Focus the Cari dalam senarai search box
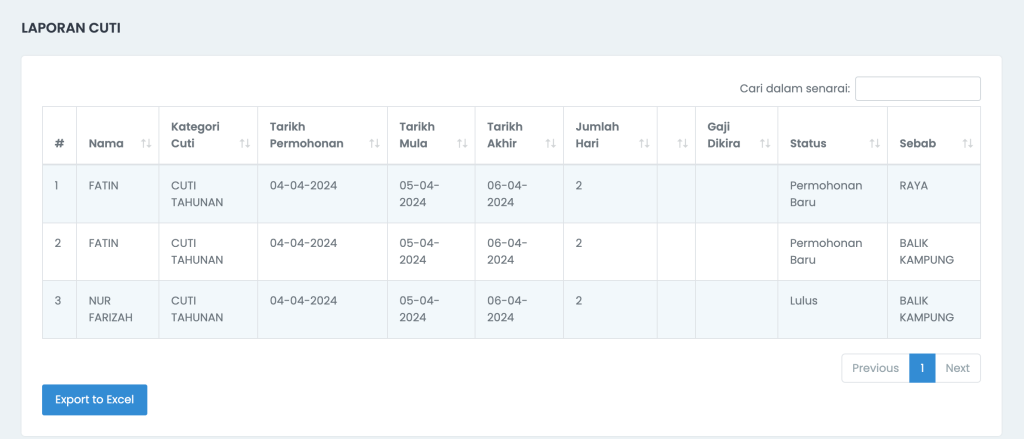1024x439 pixels. [x=918, y=89]
